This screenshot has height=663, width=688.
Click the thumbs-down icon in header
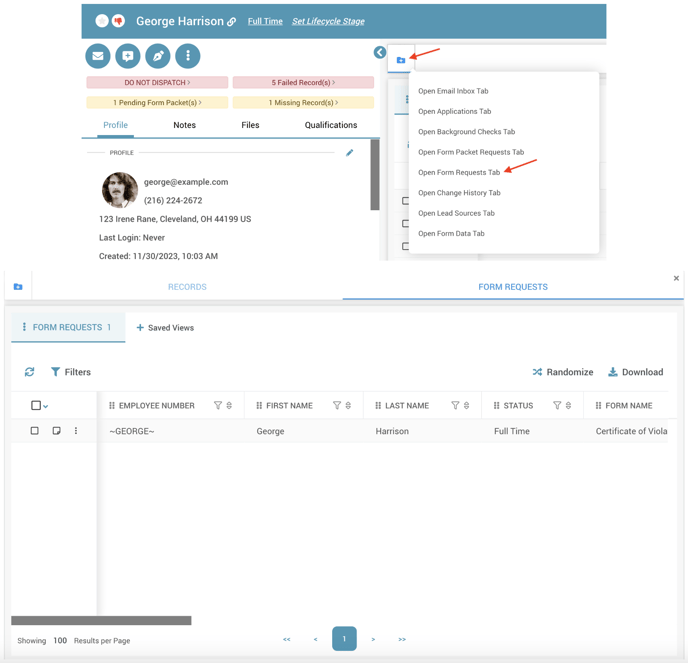[x=118, y=21]
